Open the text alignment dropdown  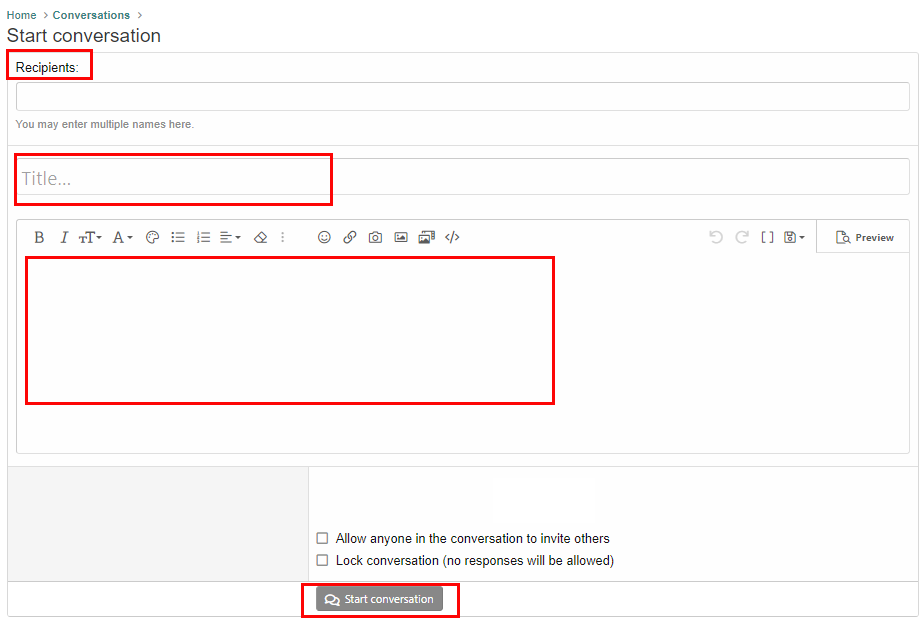[230, 237]
